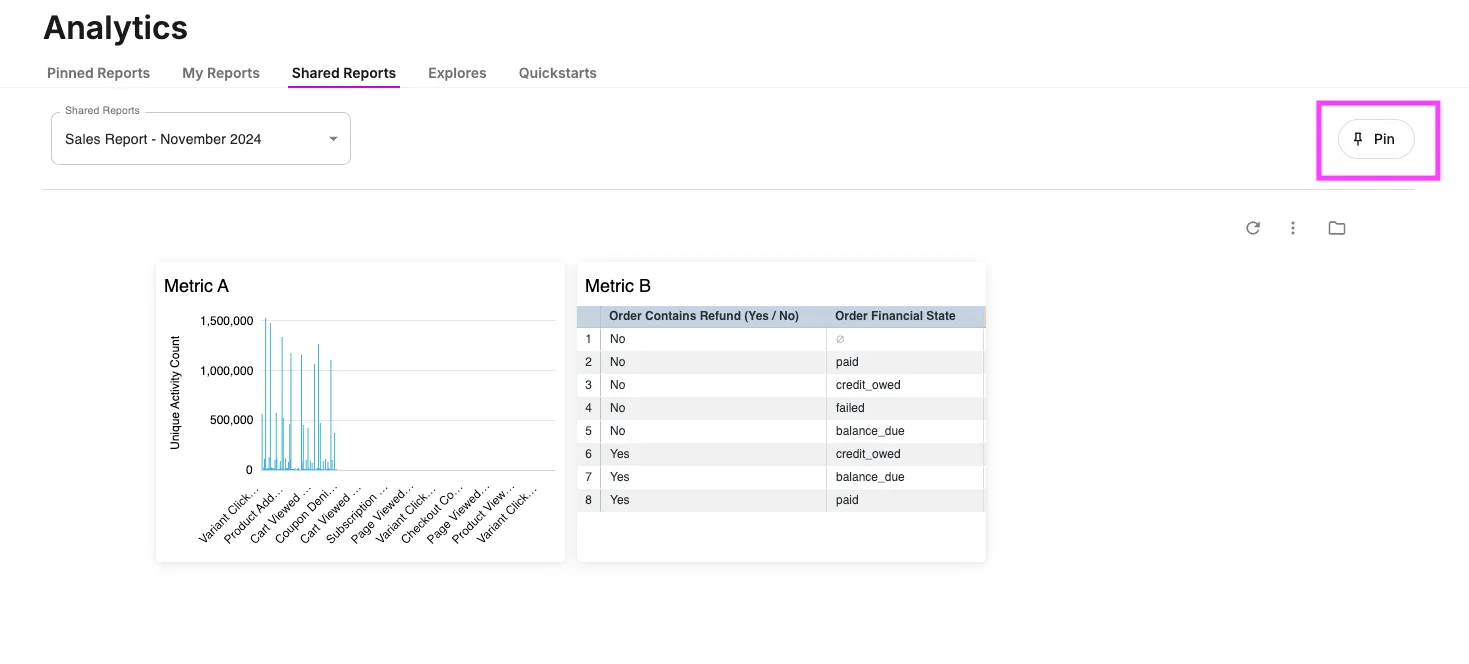Click the Metric A chart title

(x=196, y=286)
